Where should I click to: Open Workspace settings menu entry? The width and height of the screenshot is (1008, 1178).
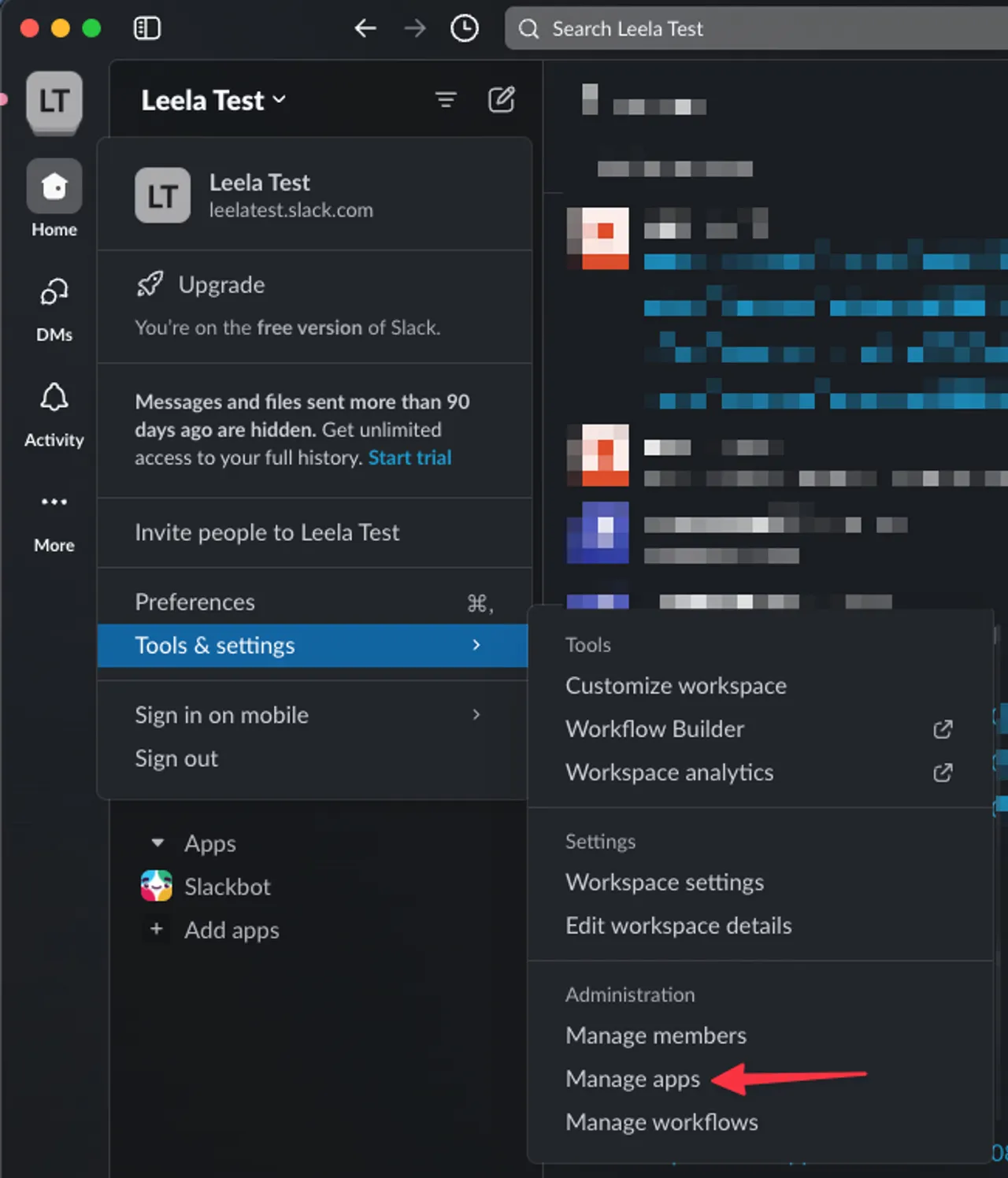pos(665,883)
